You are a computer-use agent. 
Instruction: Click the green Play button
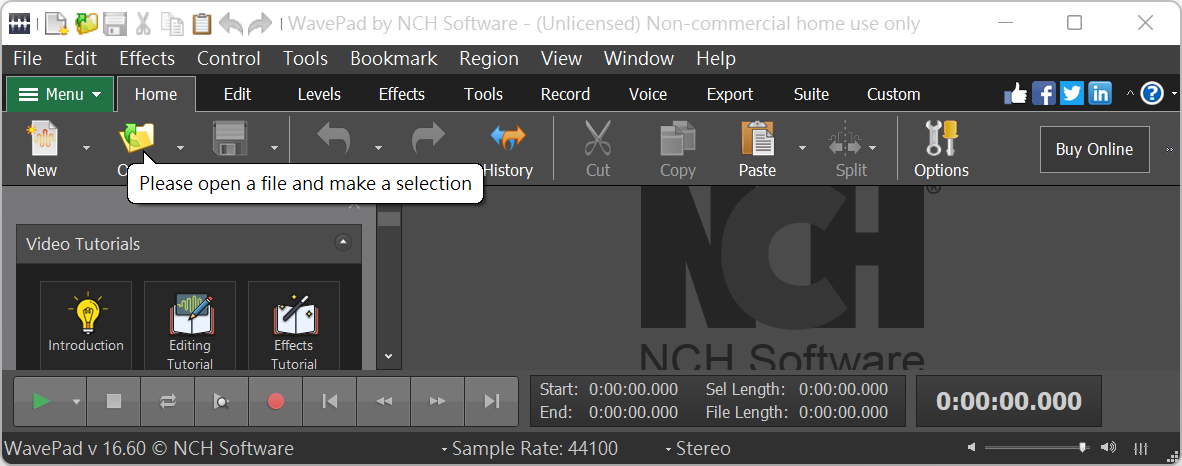click(42, 401)
